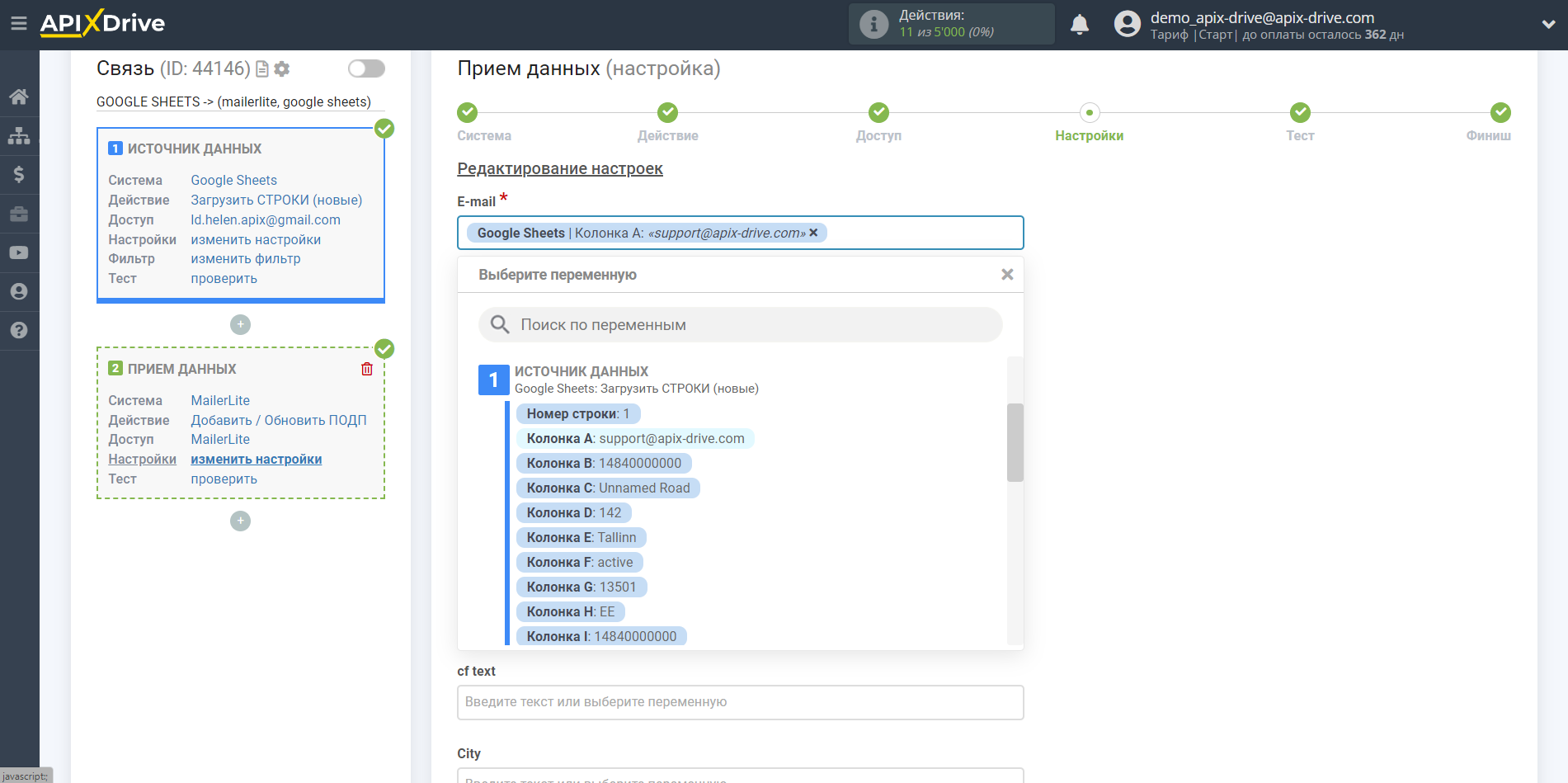This screenshot has height=783, width=1568.
Task: Click Редактирование настроек heading link
Action: coord(560,169)
